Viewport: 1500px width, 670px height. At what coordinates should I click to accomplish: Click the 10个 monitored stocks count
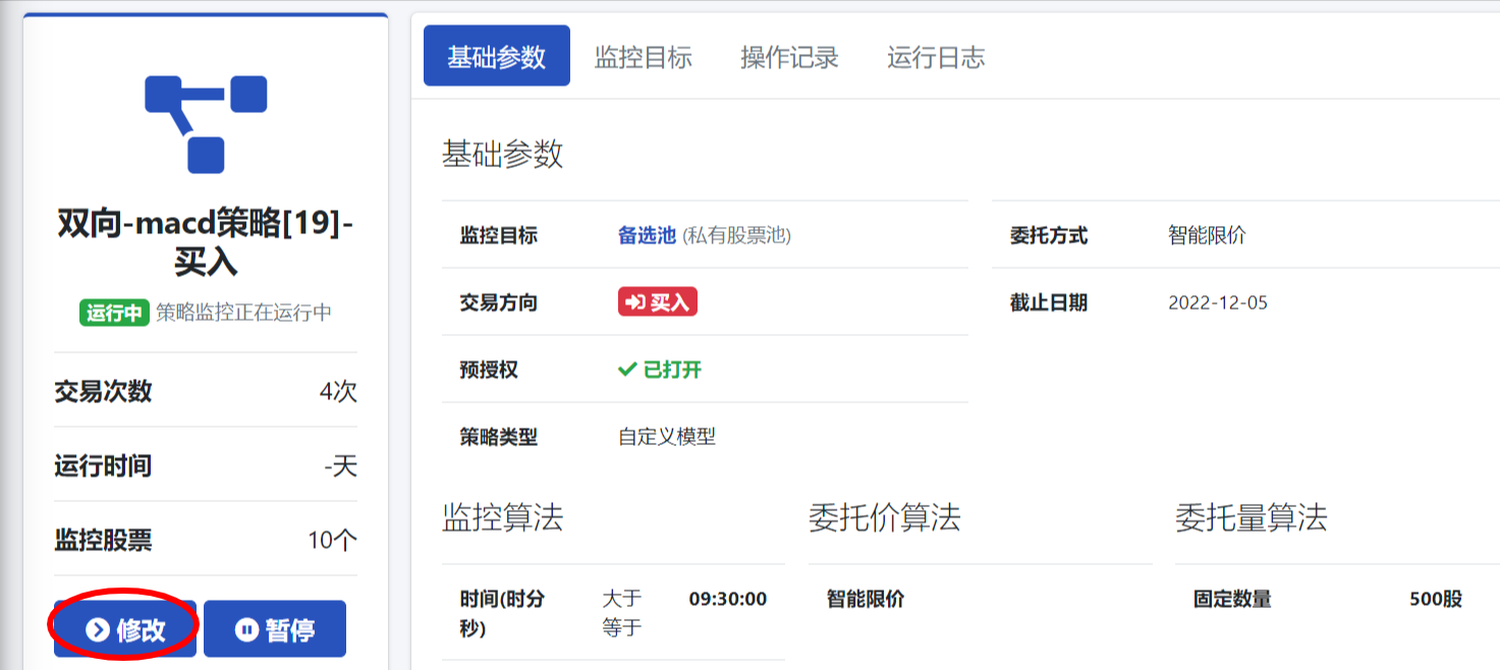(332, 541)
